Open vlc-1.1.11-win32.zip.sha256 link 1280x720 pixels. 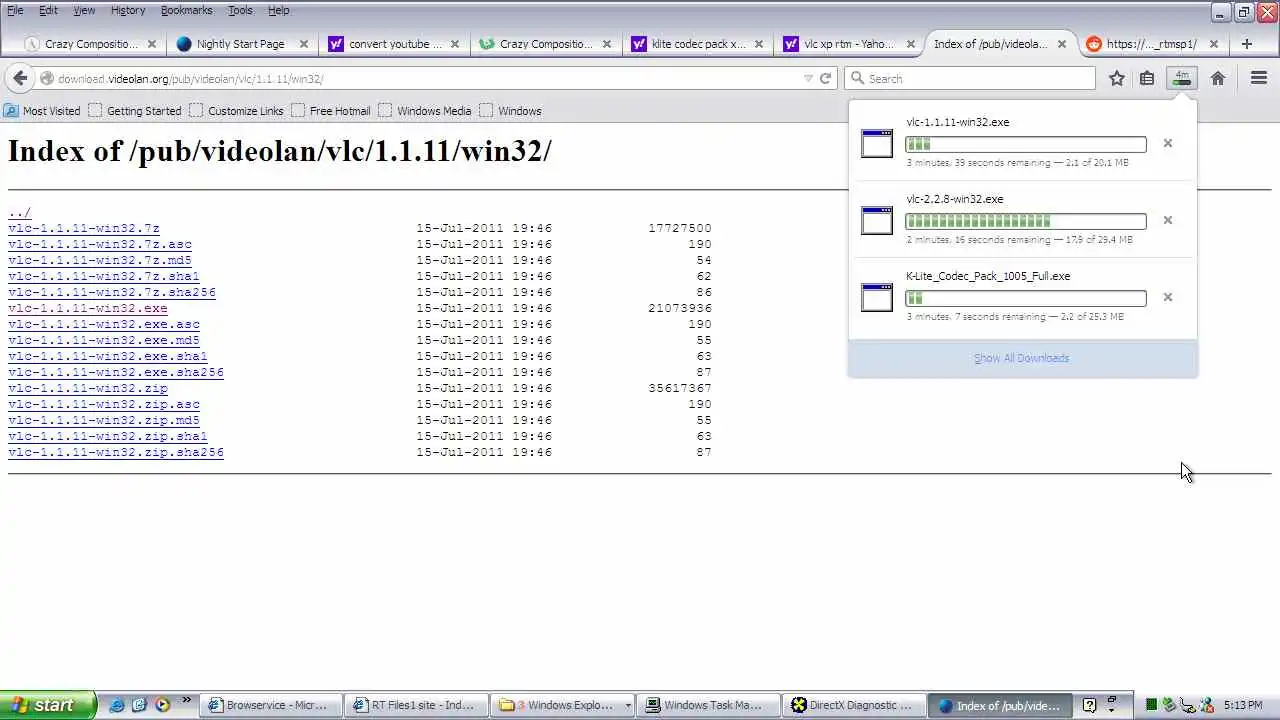click(x=116, y=452)
